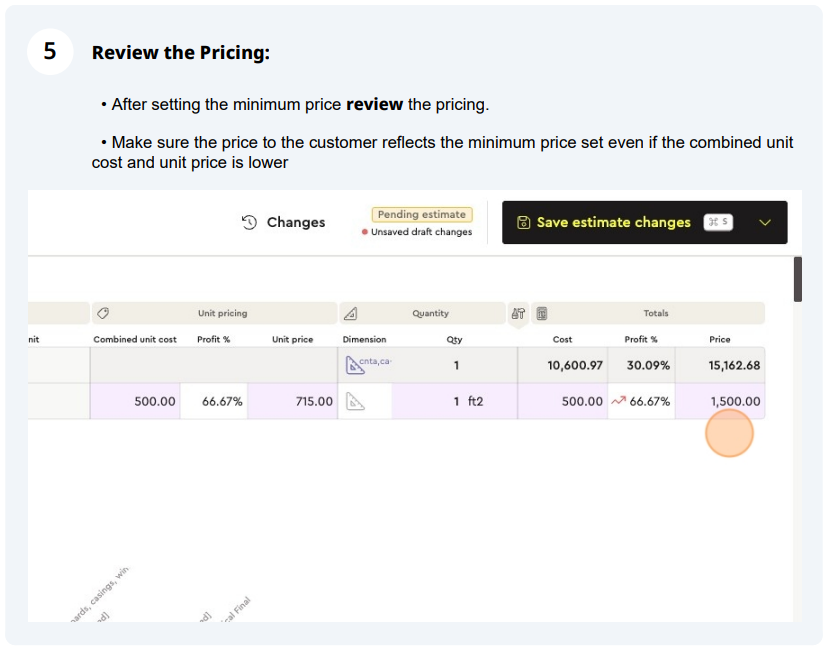
Task: Click the Cmd S shortcut badge
Action: point(718,222)
